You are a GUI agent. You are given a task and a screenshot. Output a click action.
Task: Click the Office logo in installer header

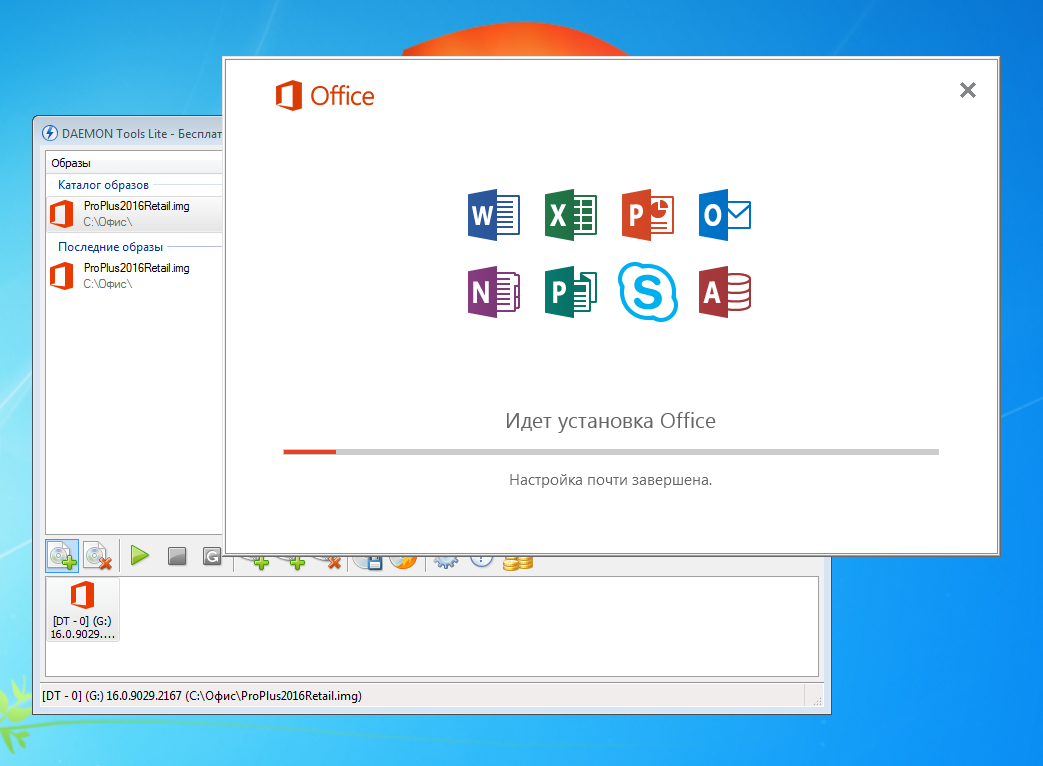pos(325,96)
